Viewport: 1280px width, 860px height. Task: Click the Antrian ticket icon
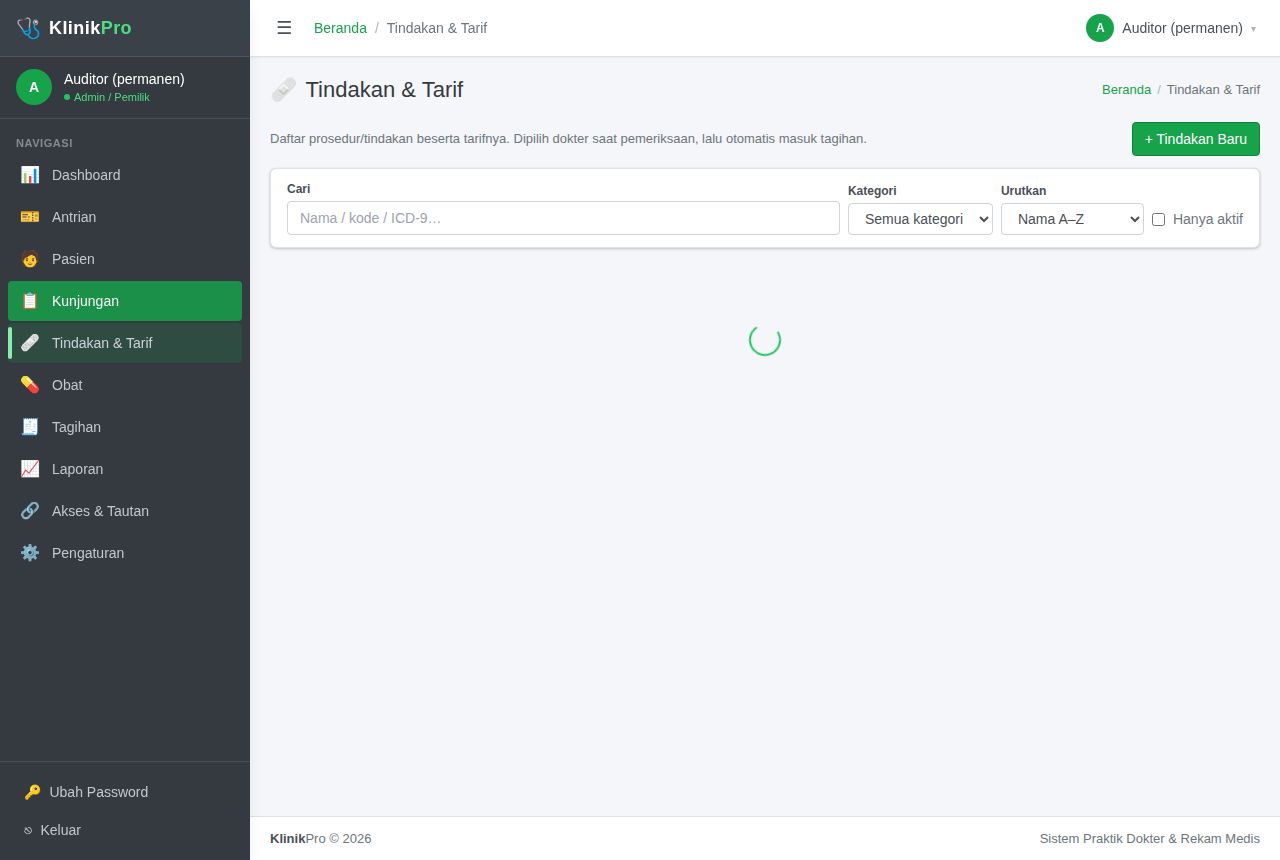(x=30, y=217)
